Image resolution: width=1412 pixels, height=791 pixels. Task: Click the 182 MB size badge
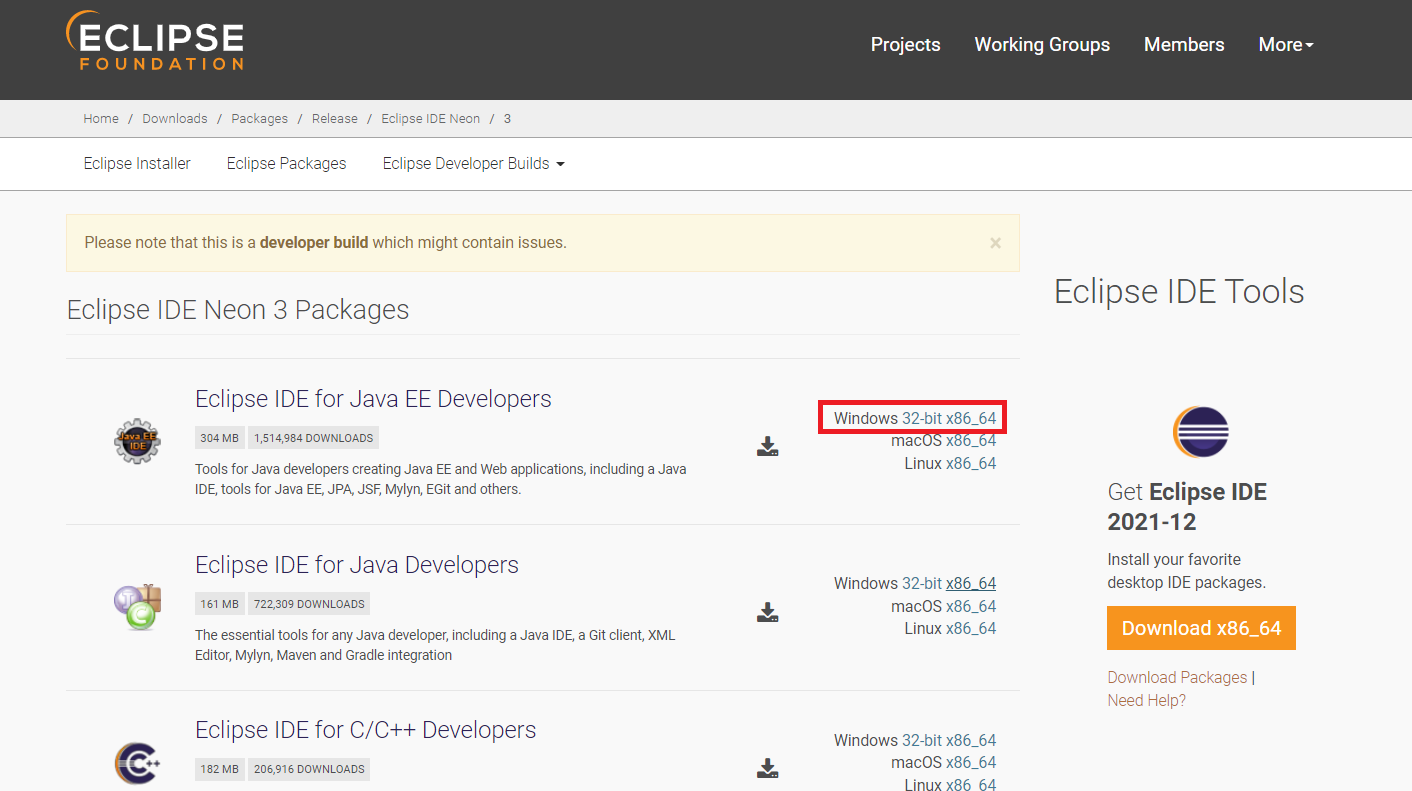click(220, 769)
